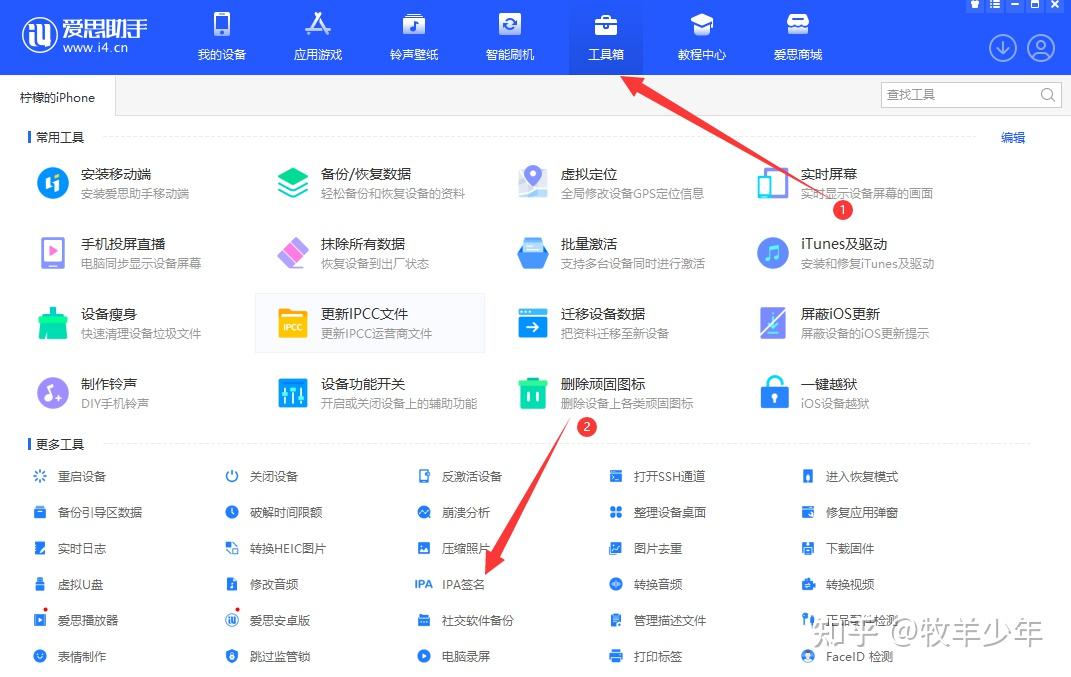Open 打开SSH通道 tool

coord(657,477)
